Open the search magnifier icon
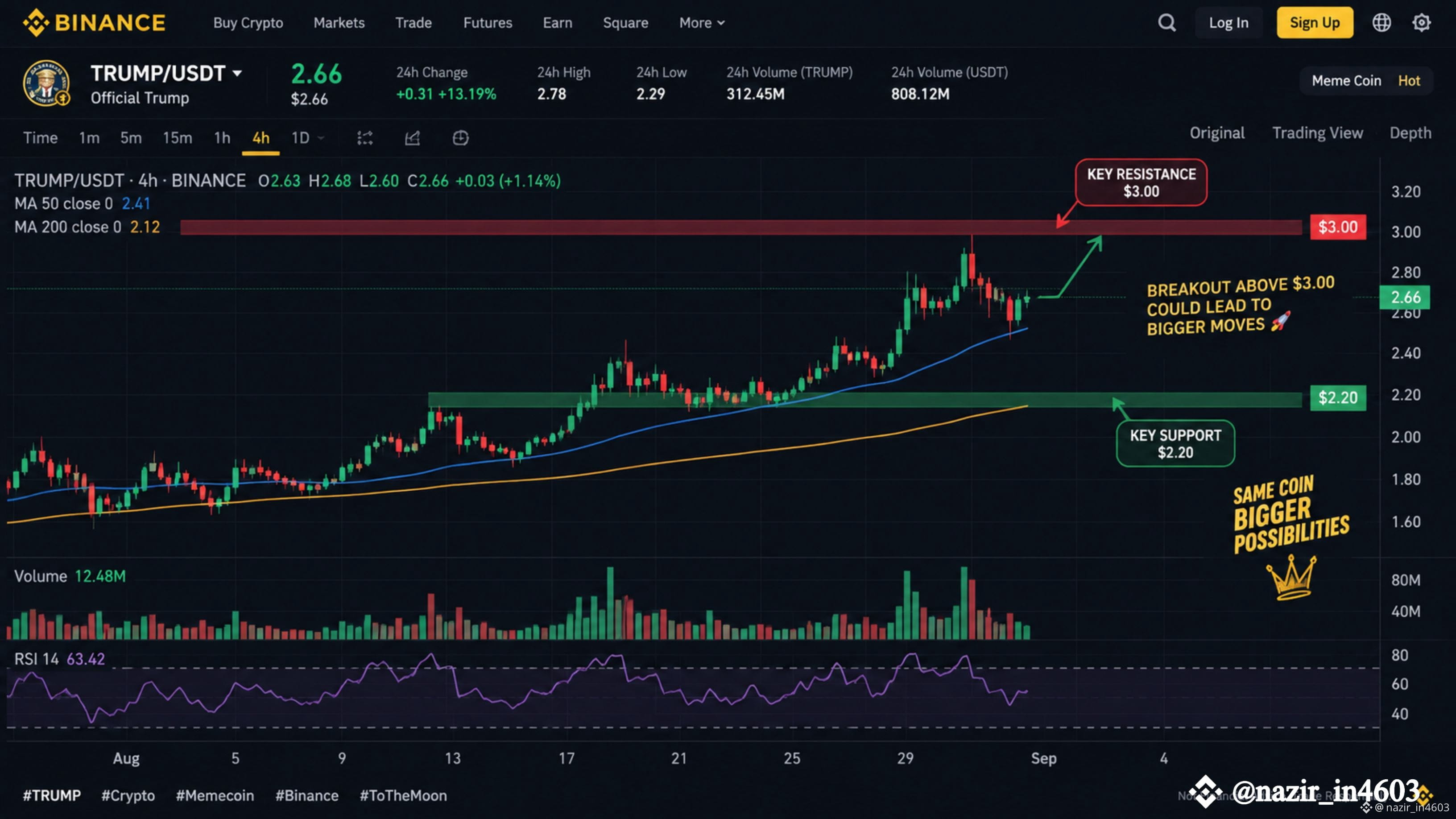Viewport: 1456px width, 819px height. pyautogui.click(x=1166, y=23)
